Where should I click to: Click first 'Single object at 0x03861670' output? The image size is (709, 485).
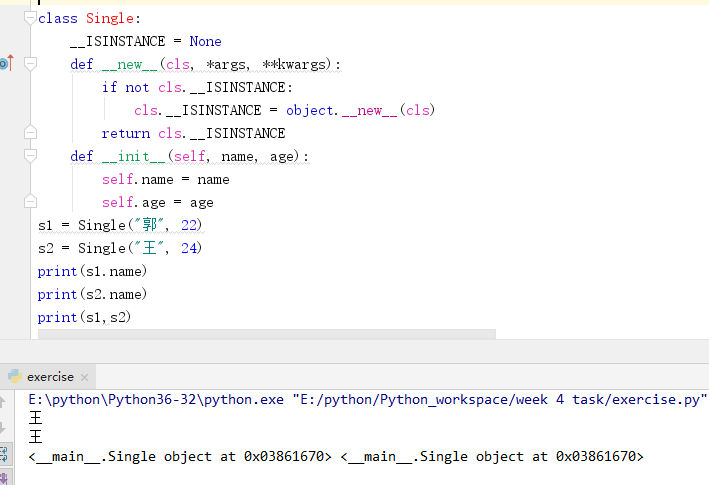pyautogui.click(x=180, y=457)
